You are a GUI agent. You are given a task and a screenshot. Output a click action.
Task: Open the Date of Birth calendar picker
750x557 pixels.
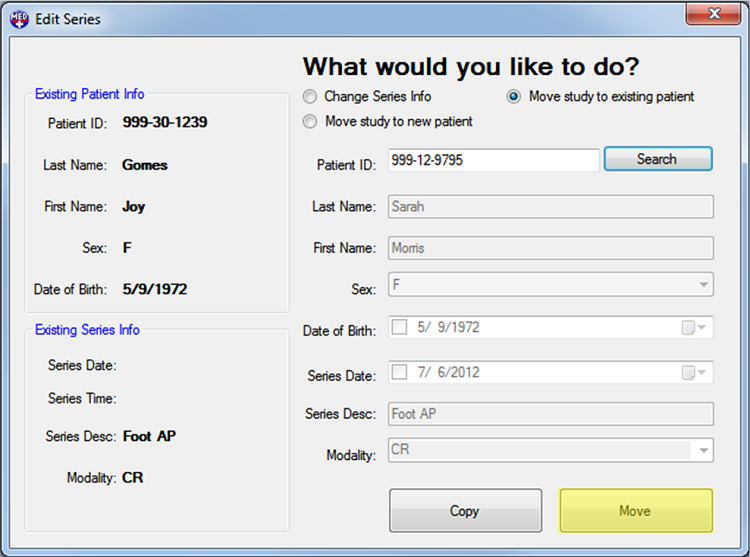pos(693,328)
